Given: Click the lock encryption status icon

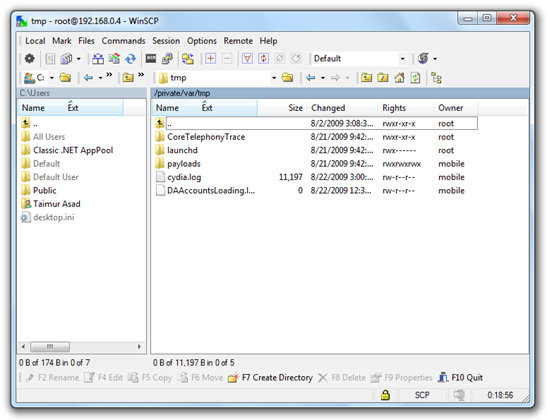Looking at the screenshot, I should [x=385, y=395].
